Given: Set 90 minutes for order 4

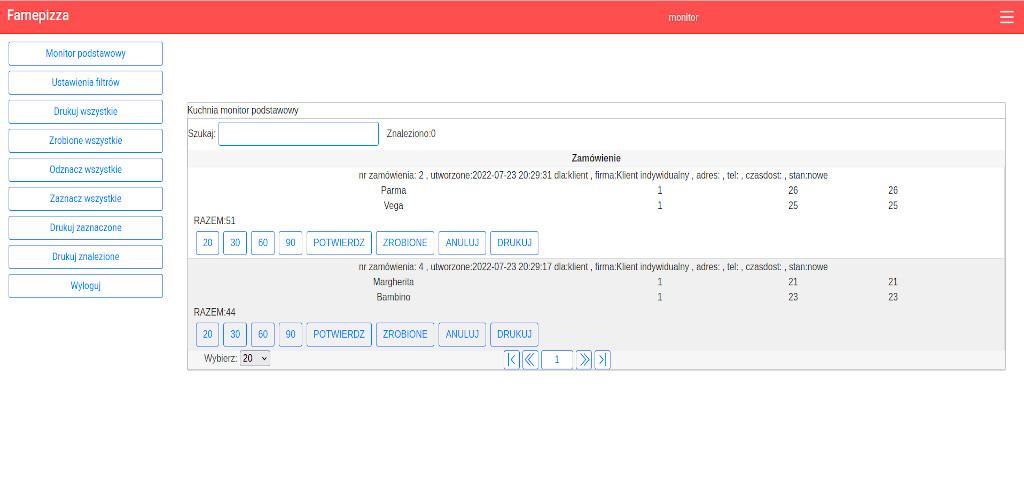Looking at the screenshot, I should pos(291,334).
